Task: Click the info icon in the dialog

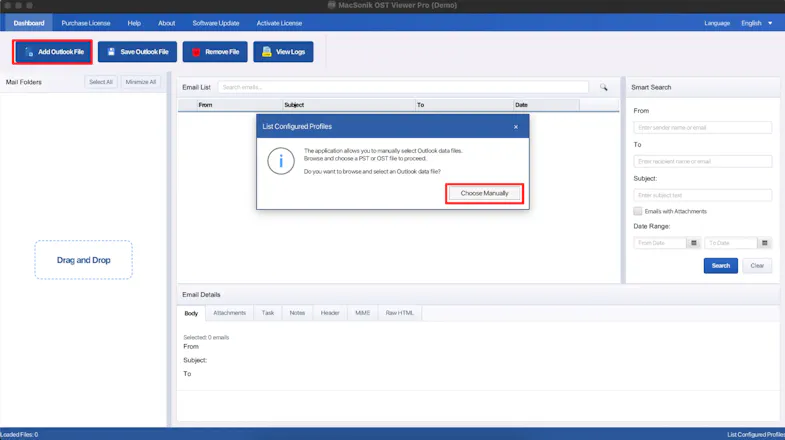Action: click(281, 161)
